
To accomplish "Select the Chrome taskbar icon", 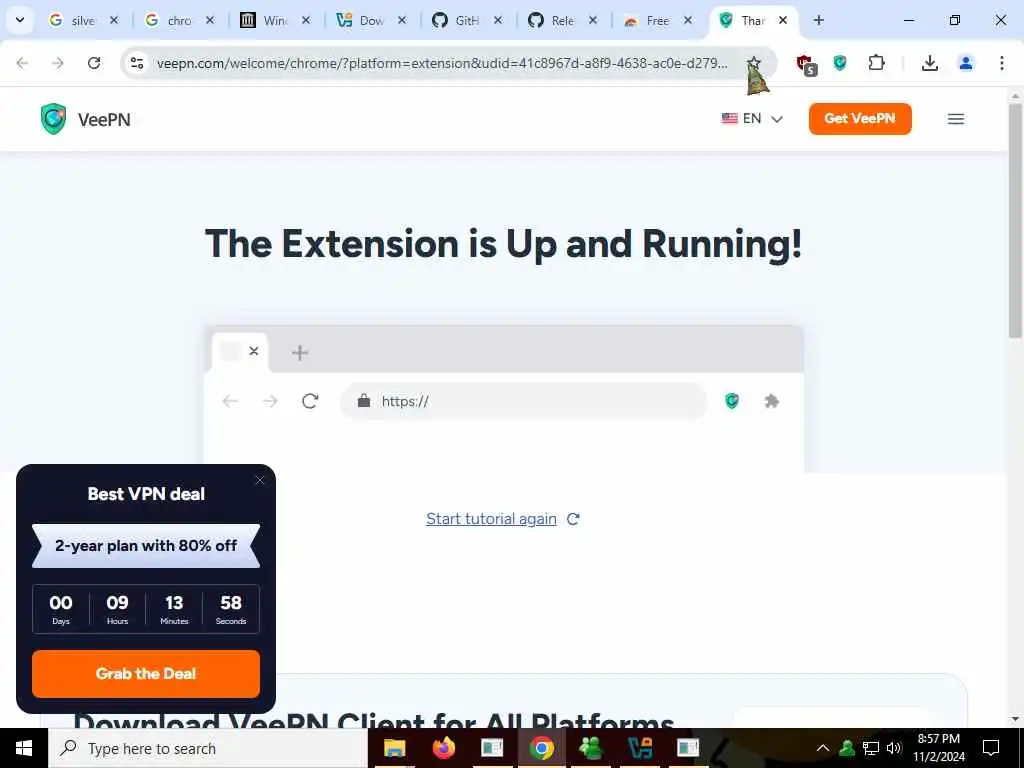I will tap(541, 748).
